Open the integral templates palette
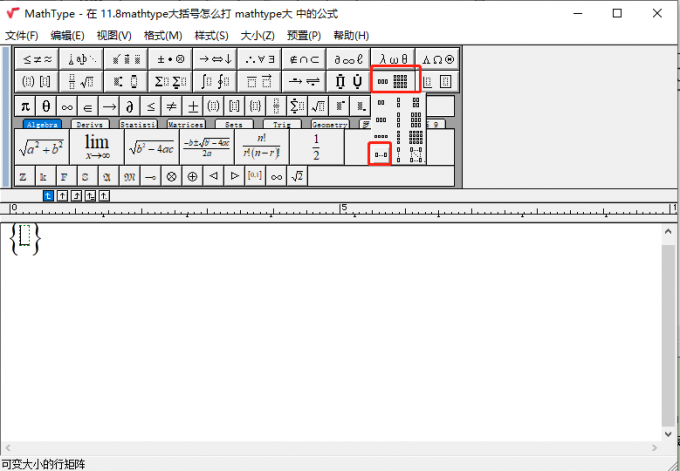 (215, 81)
